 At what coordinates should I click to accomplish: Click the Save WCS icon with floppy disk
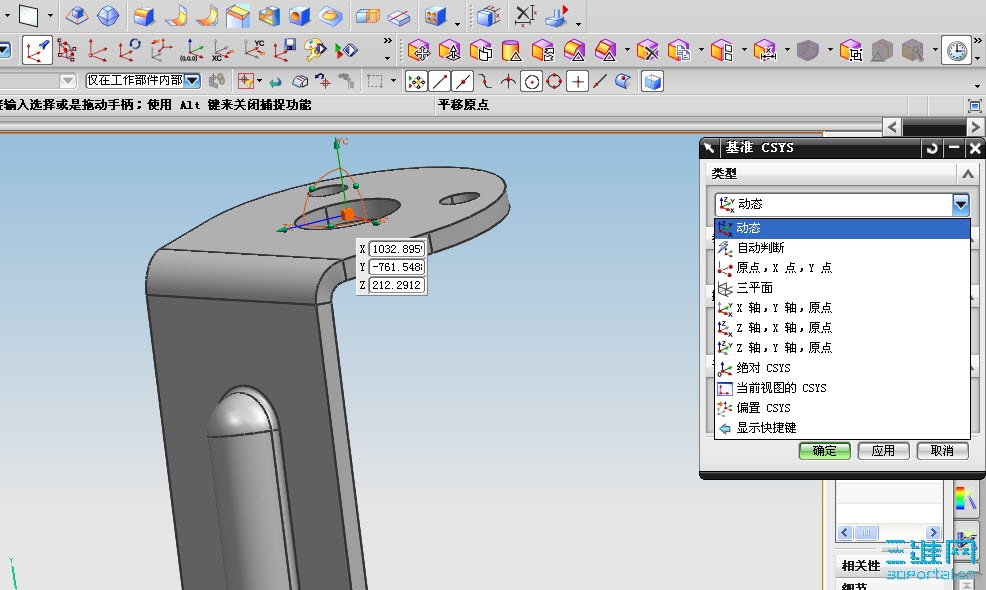(286, 48)
